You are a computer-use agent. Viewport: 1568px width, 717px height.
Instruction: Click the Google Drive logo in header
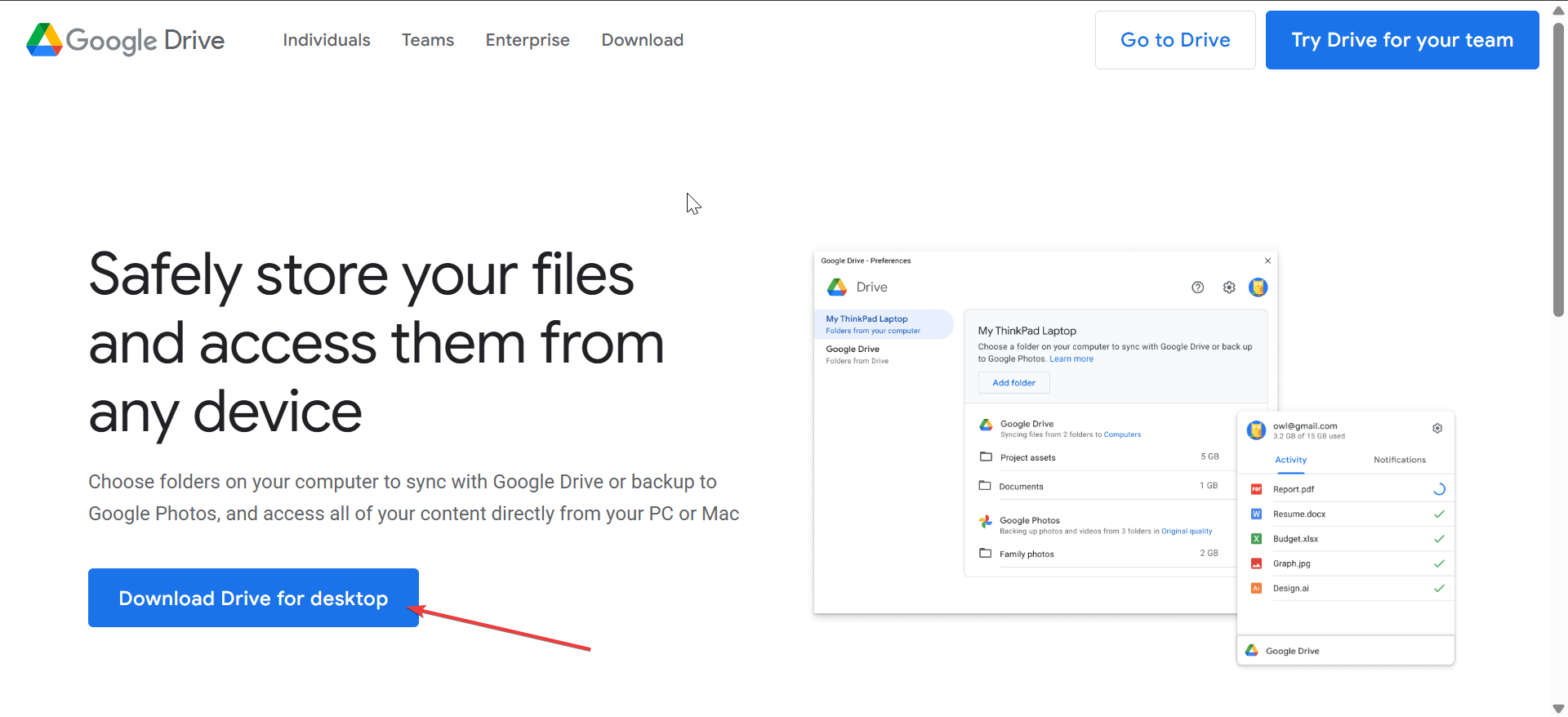tap(126, 40)
